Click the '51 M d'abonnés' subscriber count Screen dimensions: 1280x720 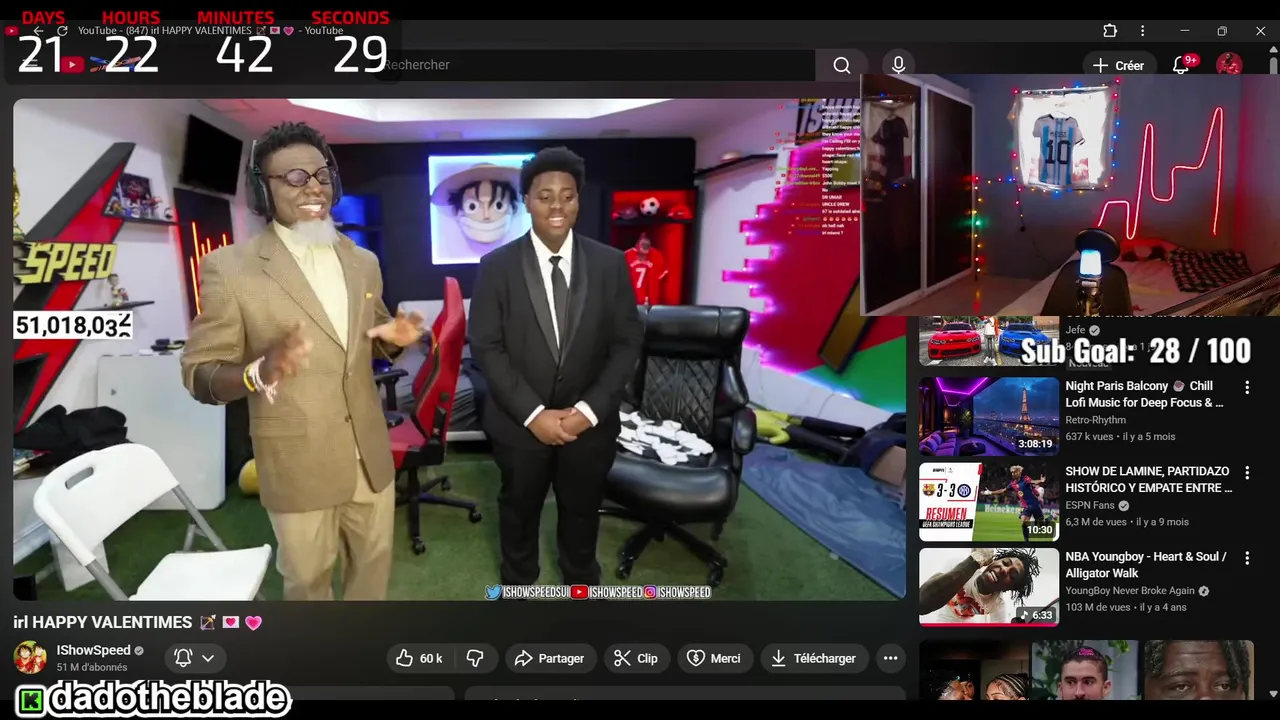pos(91,667)
